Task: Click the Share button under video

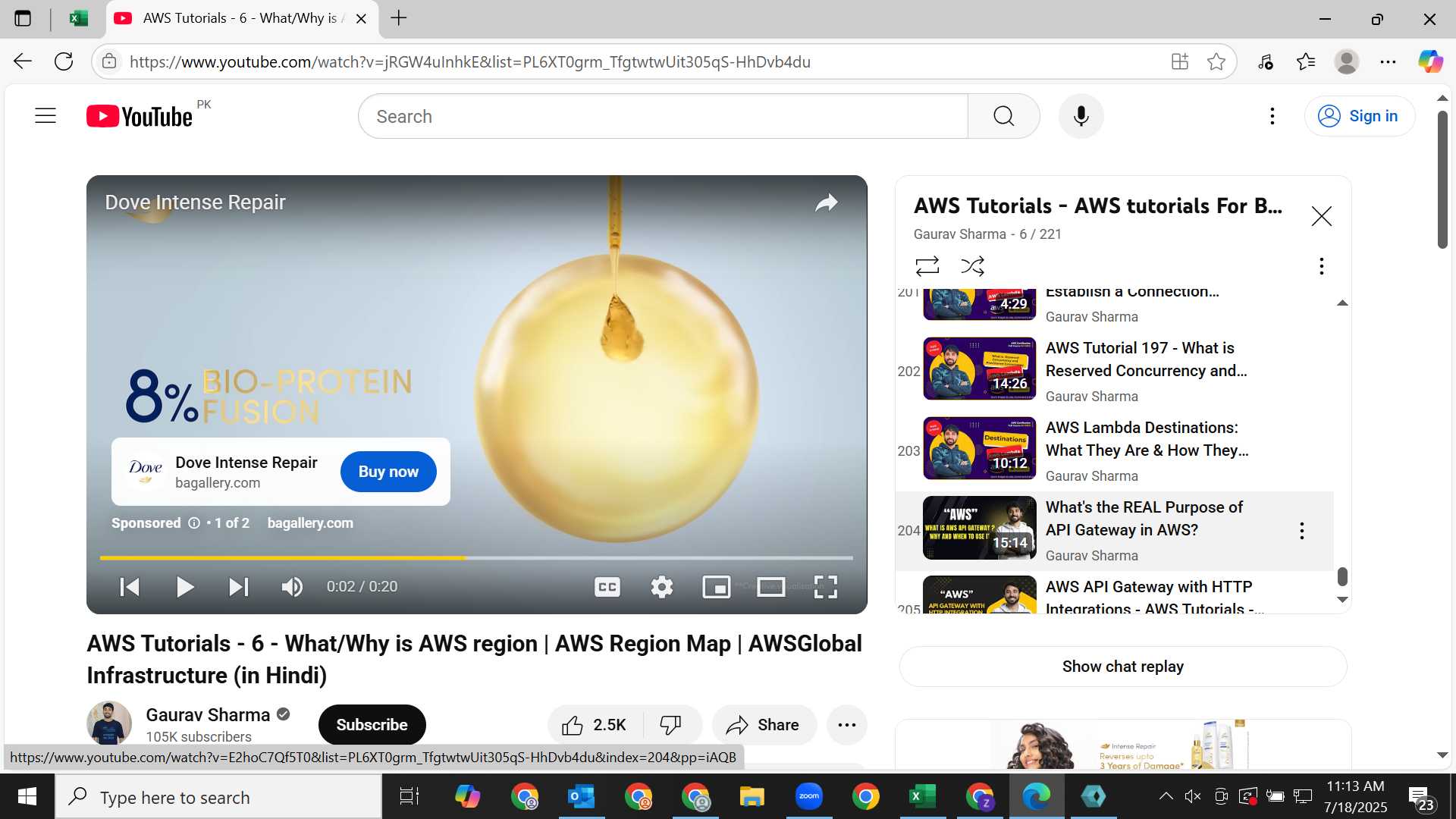Action: pos(763,725)
